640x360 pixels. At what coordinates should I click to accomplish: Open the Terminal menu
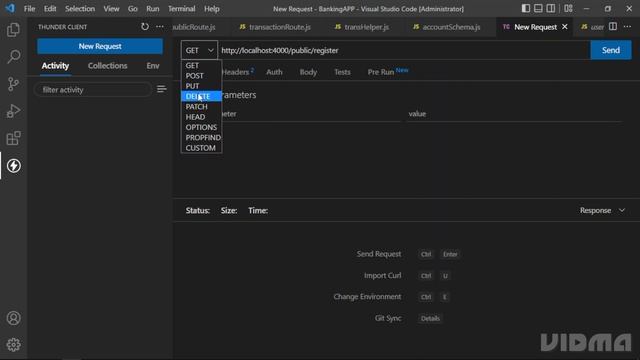point(182,9)
